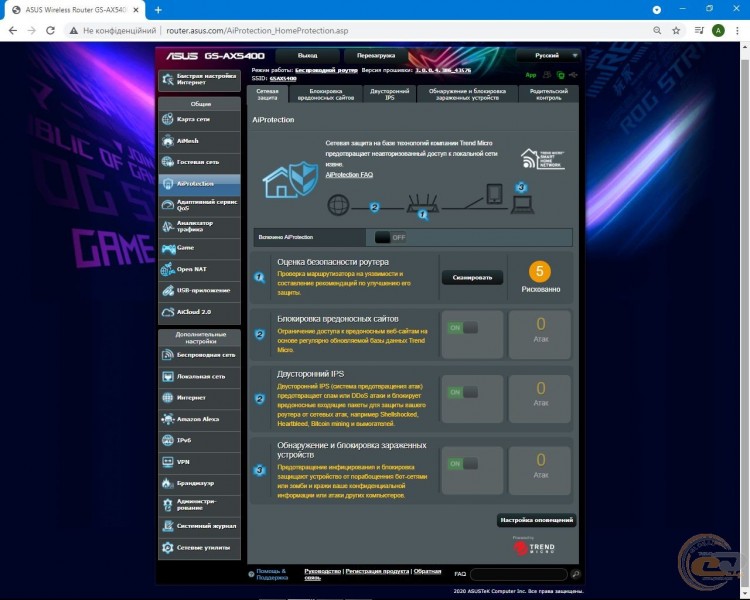
Task: Open Administration (Администрирование) icon
Action: click(167, 504)
